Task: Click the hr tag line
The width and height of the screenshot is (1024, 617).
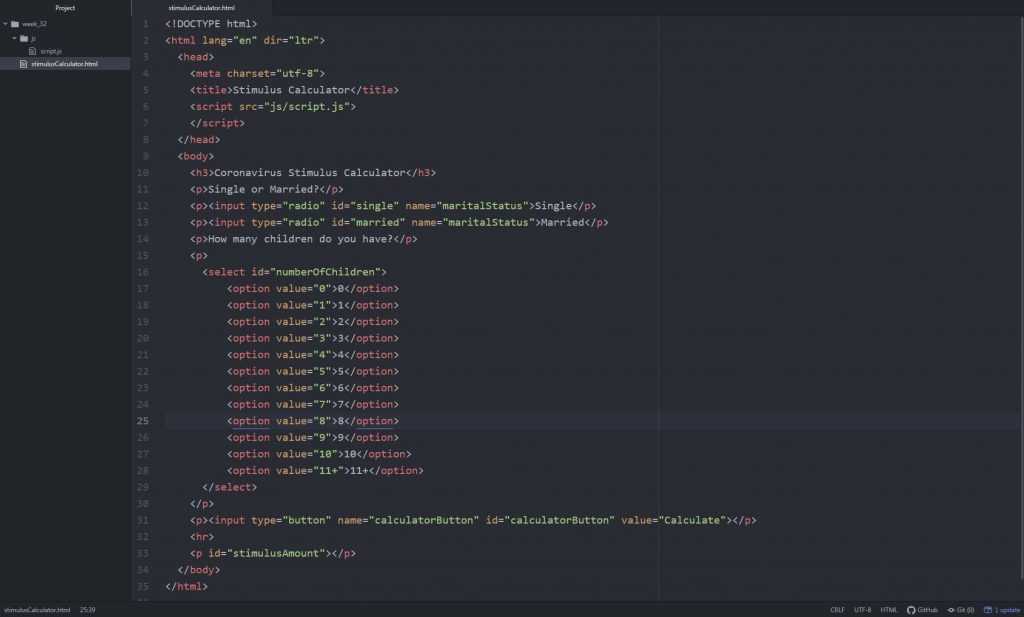Action: pos(202,537)
